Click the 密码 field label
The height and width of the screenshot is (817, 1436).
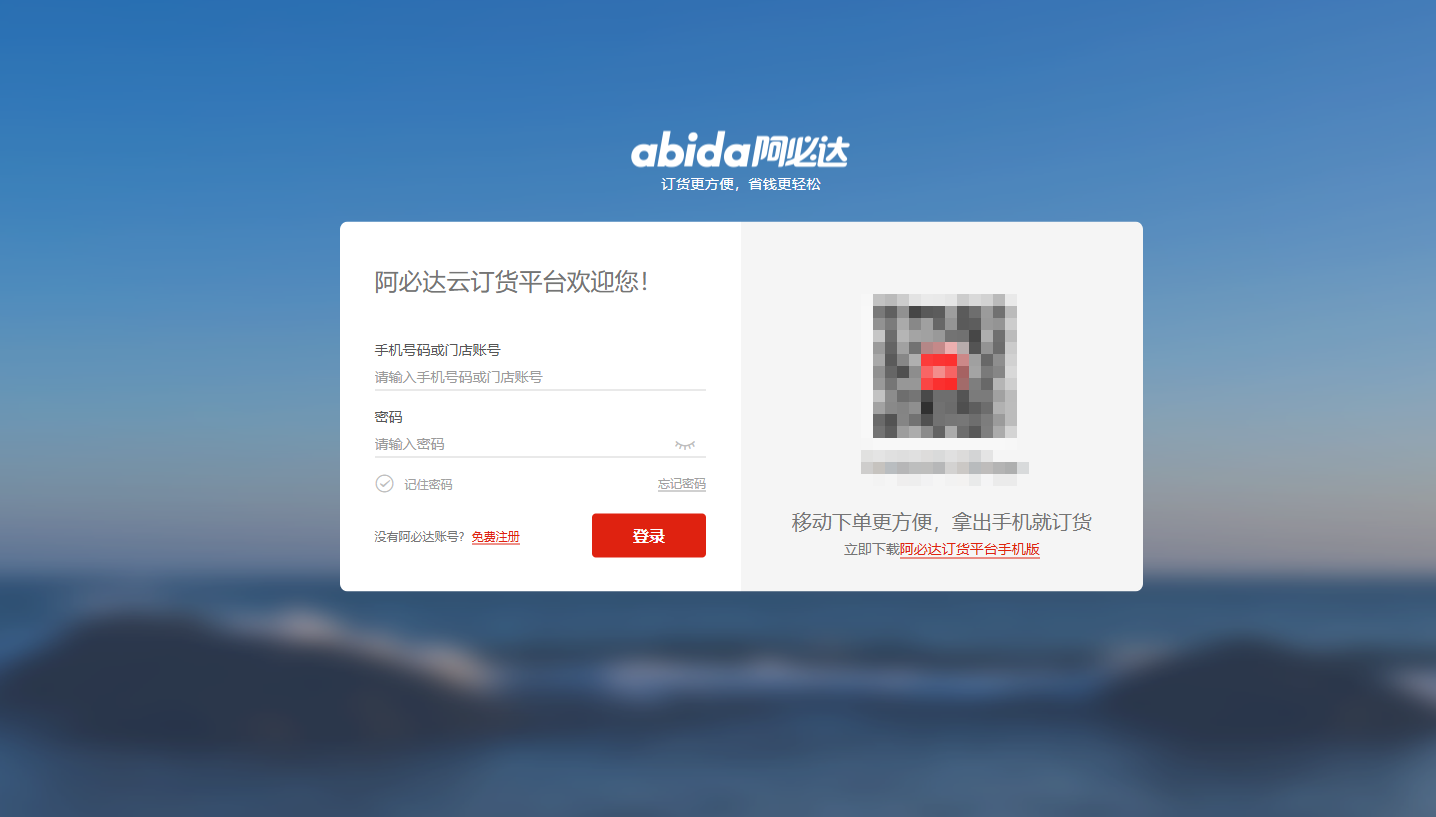point(389,417)
